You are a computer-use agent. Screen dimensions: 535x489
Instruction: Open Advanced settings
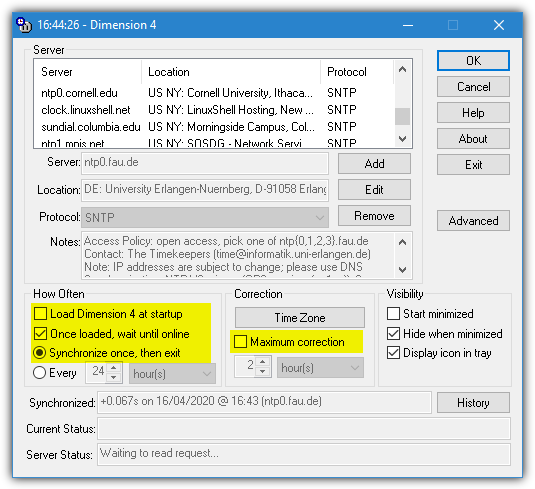click(x=473, y=220)
